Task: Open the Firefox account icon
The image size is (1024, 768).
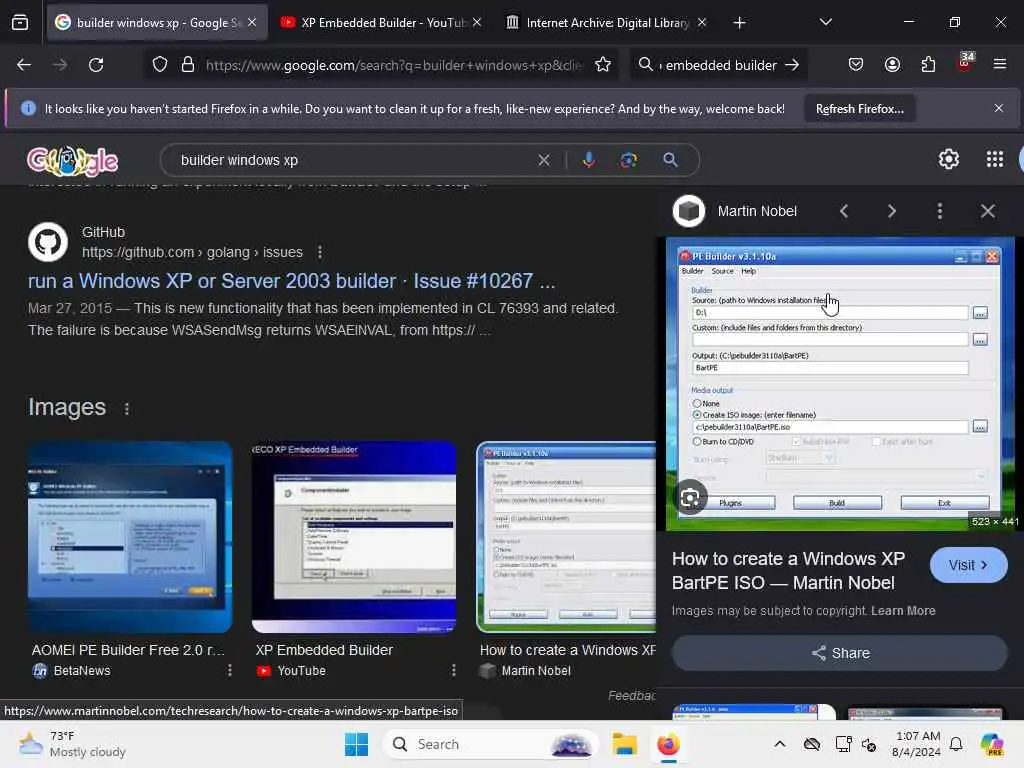Action: coord(892,65)
